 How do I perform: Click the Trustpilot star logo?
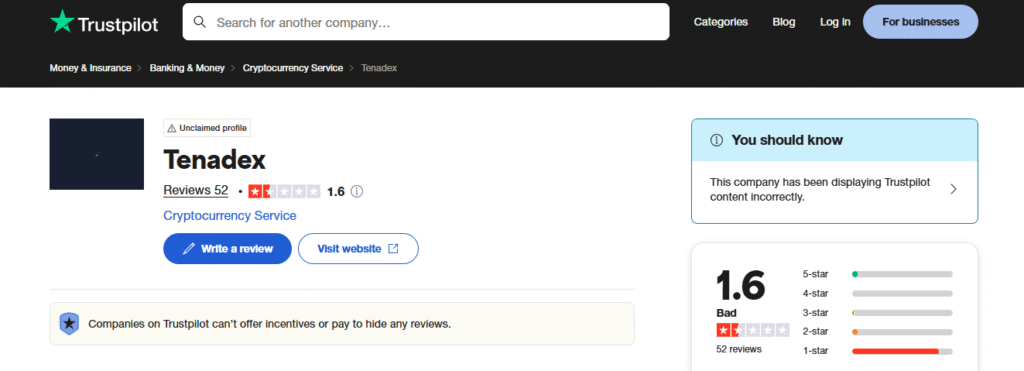(63, 21)
